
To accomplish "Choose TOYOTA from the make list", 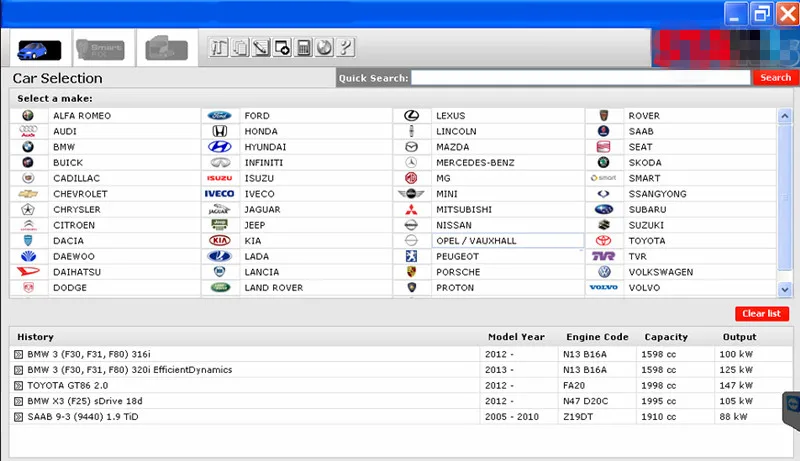I will point(646,241).
